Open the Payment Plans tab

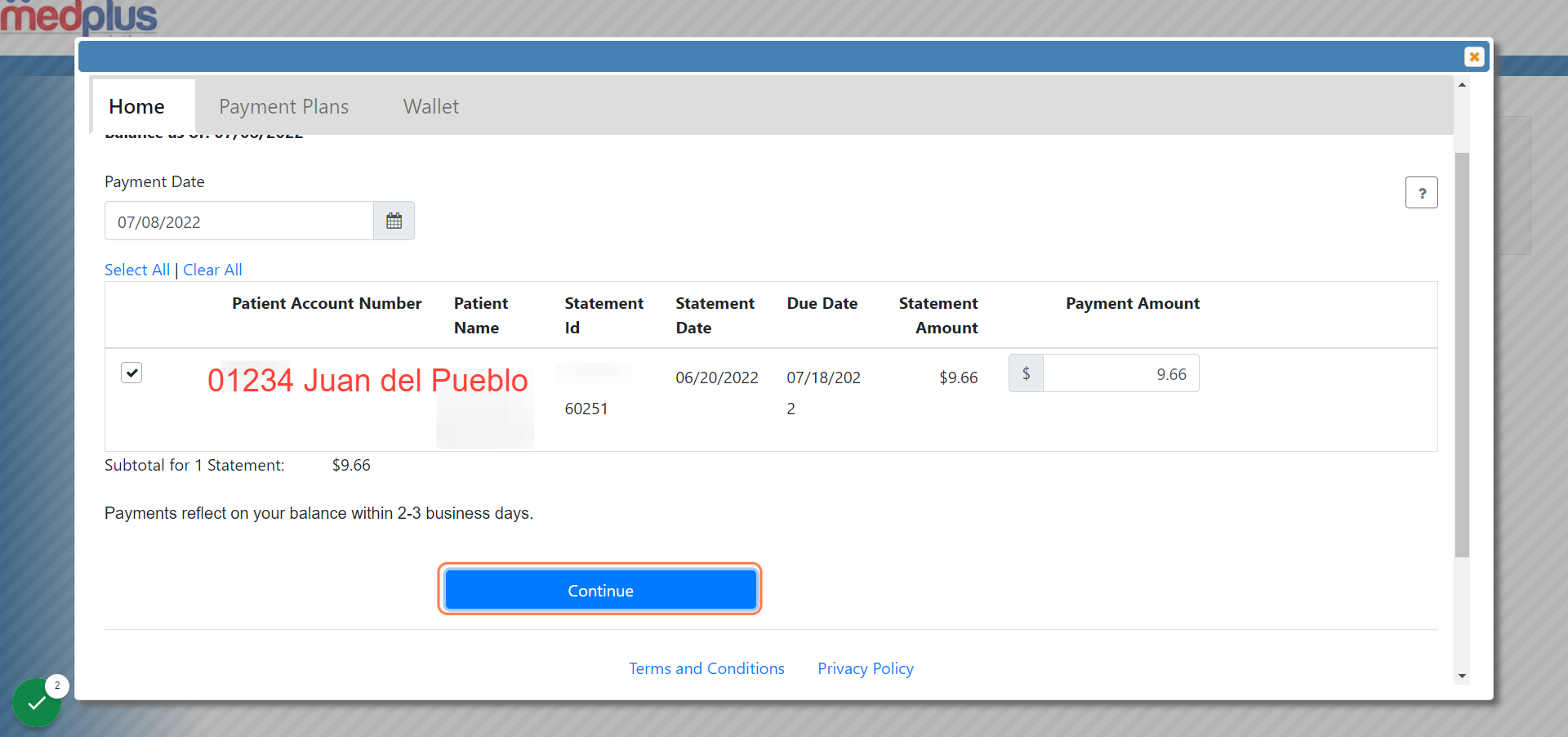click(283, 106)
